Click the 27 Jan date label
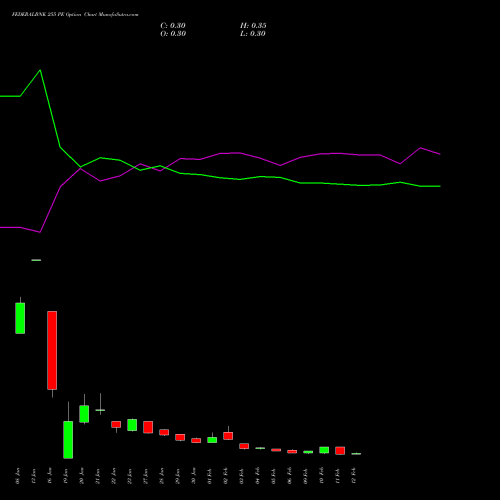Viewport: 500px width, 500px height. tap(146, 476)
